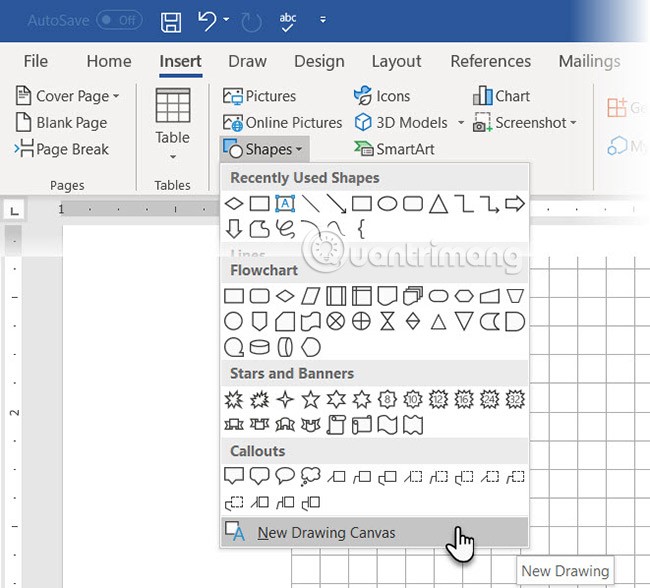Select the straight Line shape in recent shapes
650x588 pixels.
[310, 204]
